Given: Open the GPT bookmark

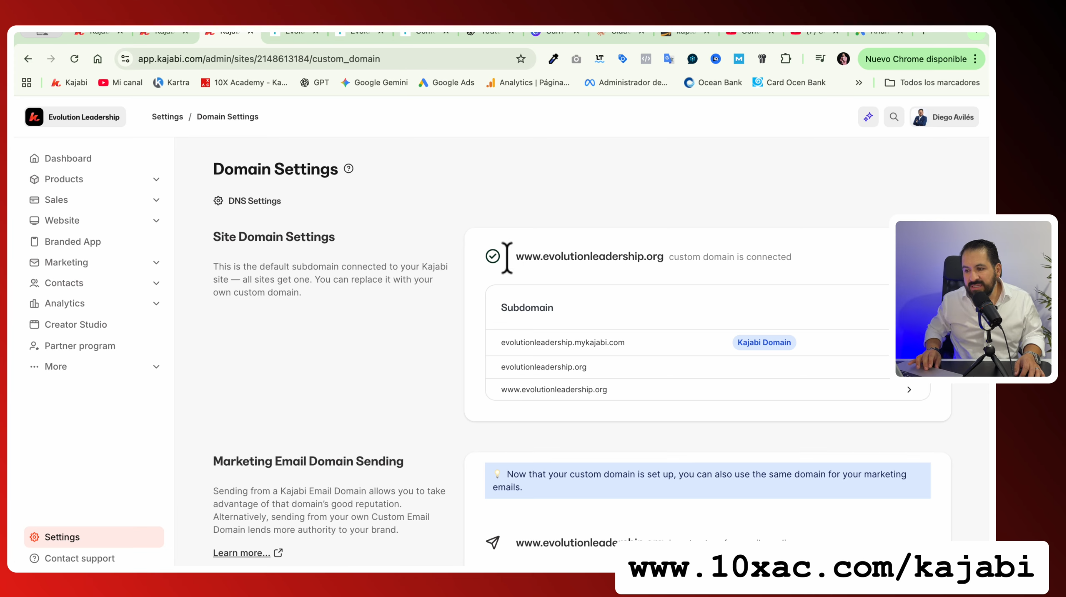Looking at the screenshot, I should (x=314, y=82).
